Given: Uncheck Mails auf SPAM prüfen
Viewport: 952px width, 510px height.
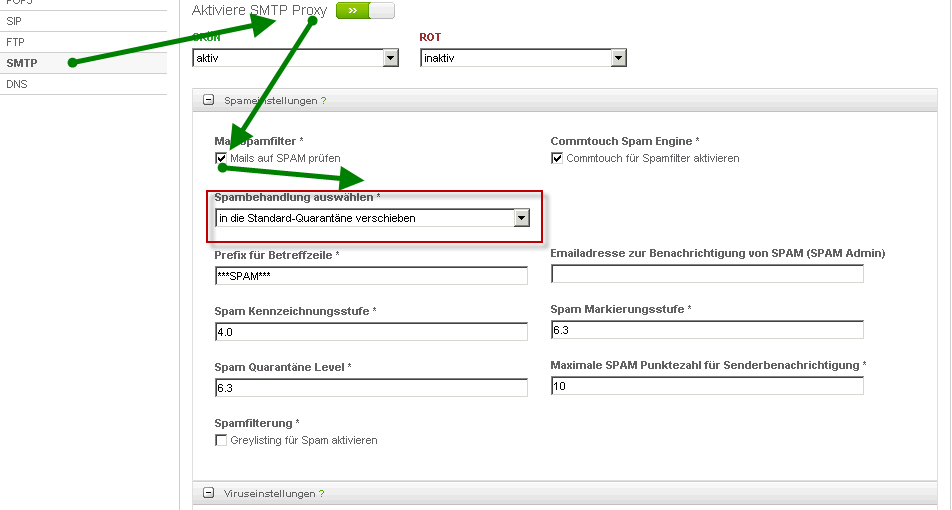Looking at the screenshot, I should pyautogui.click(x=221, y=158).
